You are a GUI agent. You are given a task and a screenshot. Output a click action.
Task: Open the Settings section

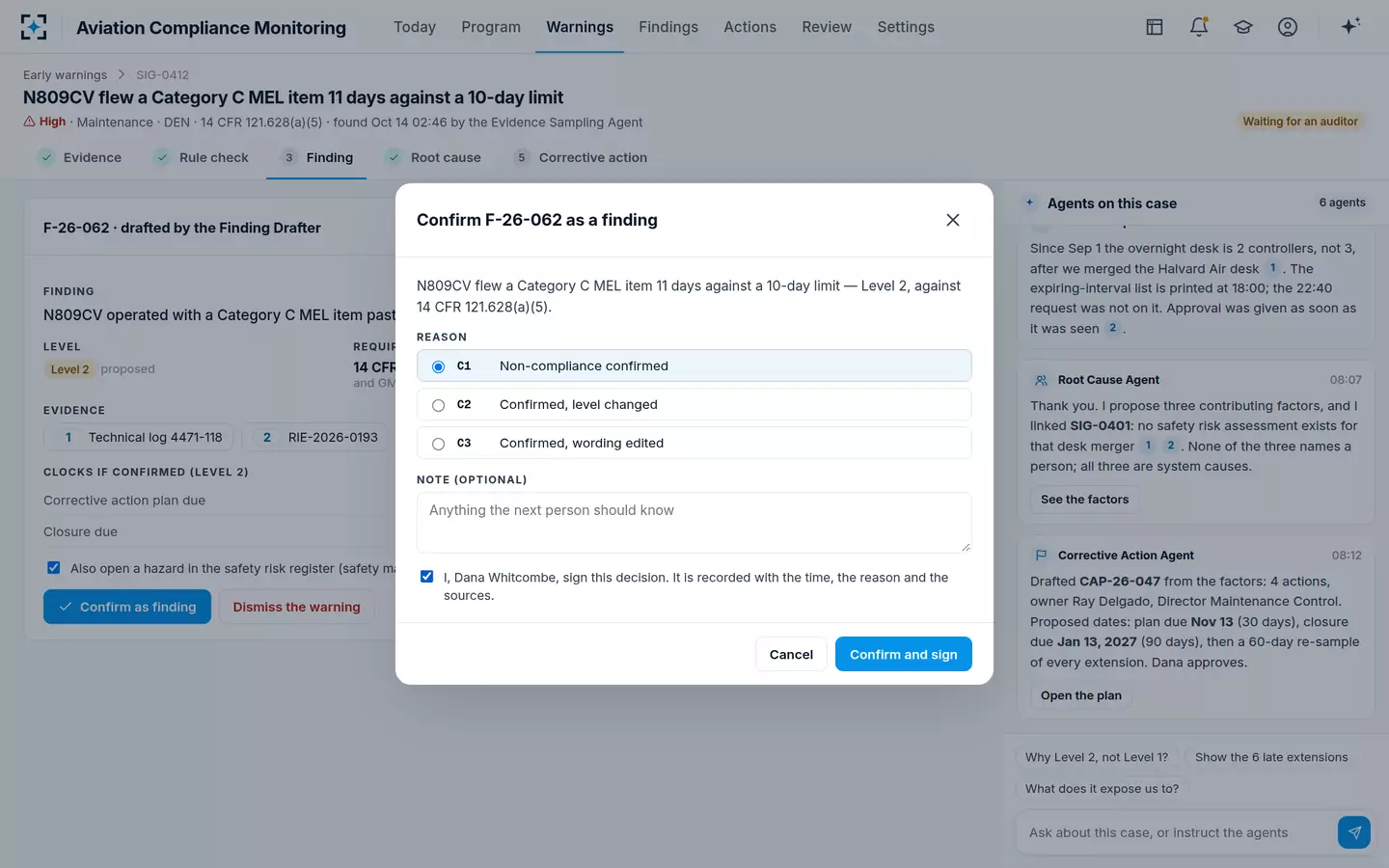coord(906,27)
